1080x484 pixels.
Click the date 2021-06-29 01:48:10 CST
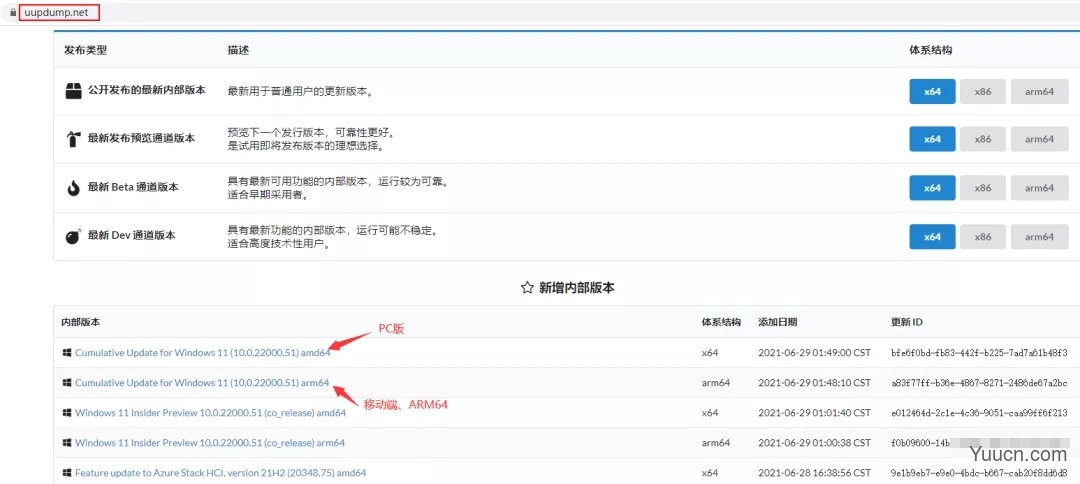pyautogui.click(x=815, y=382)
